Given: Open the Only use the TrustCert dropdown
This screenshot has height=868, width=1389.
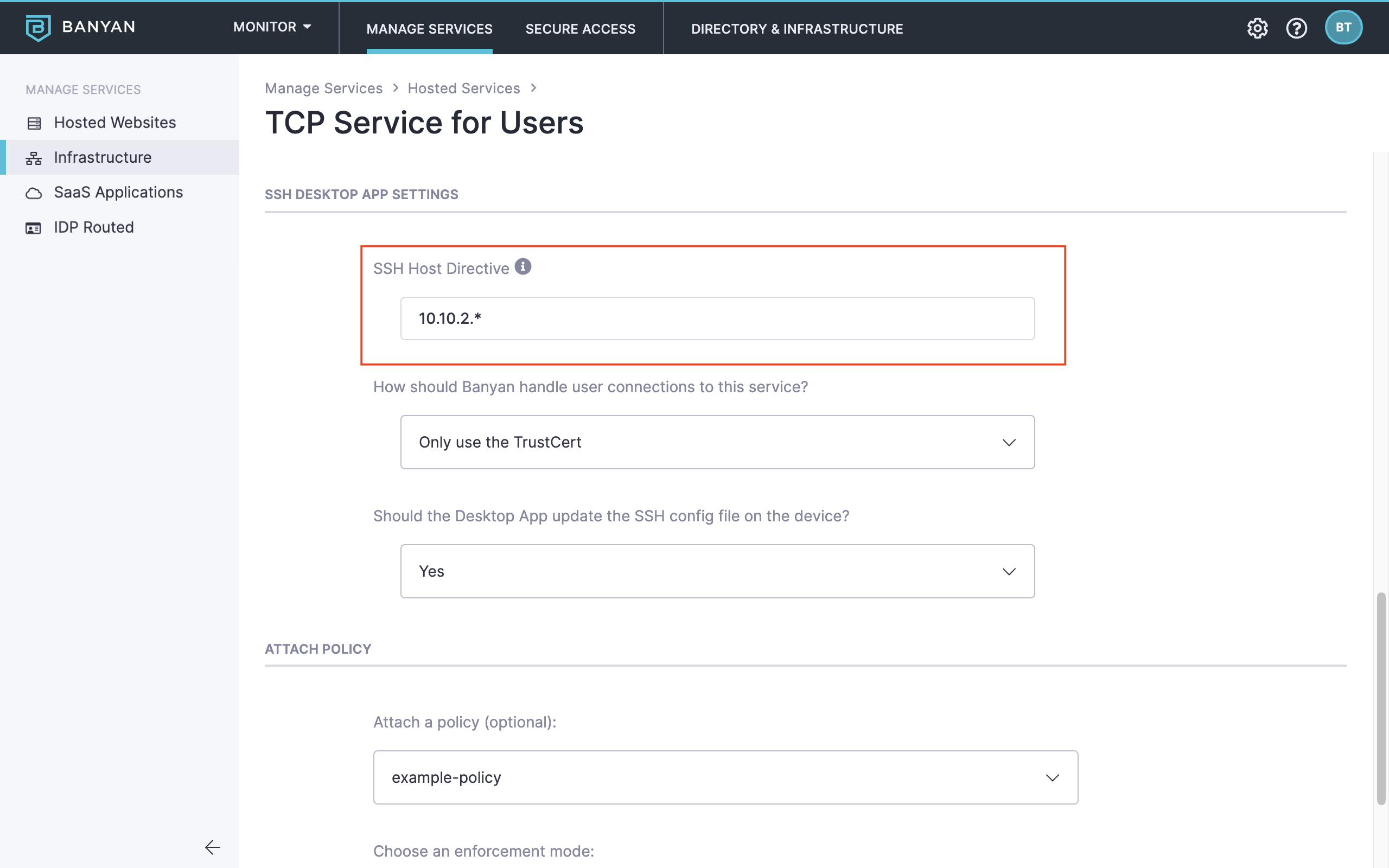Looking at the screenshot, I should point(717,442).
